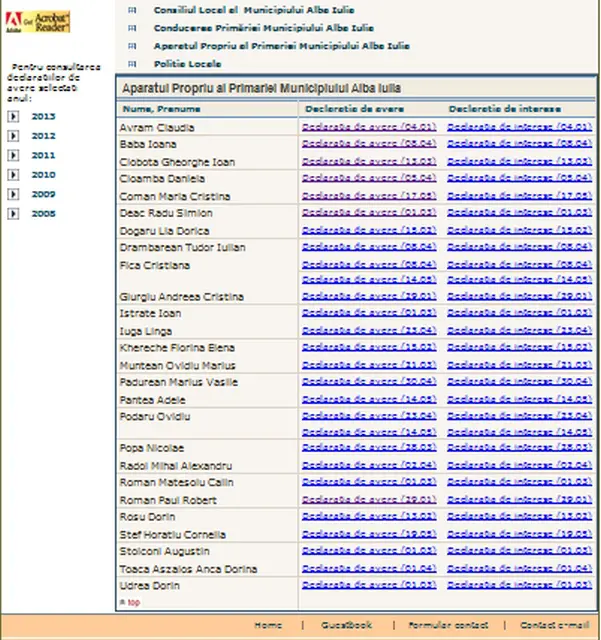This screenshot has width=601, height=640.
Task: Select year 2011 declarations
Action: click(x=43, y=156)
